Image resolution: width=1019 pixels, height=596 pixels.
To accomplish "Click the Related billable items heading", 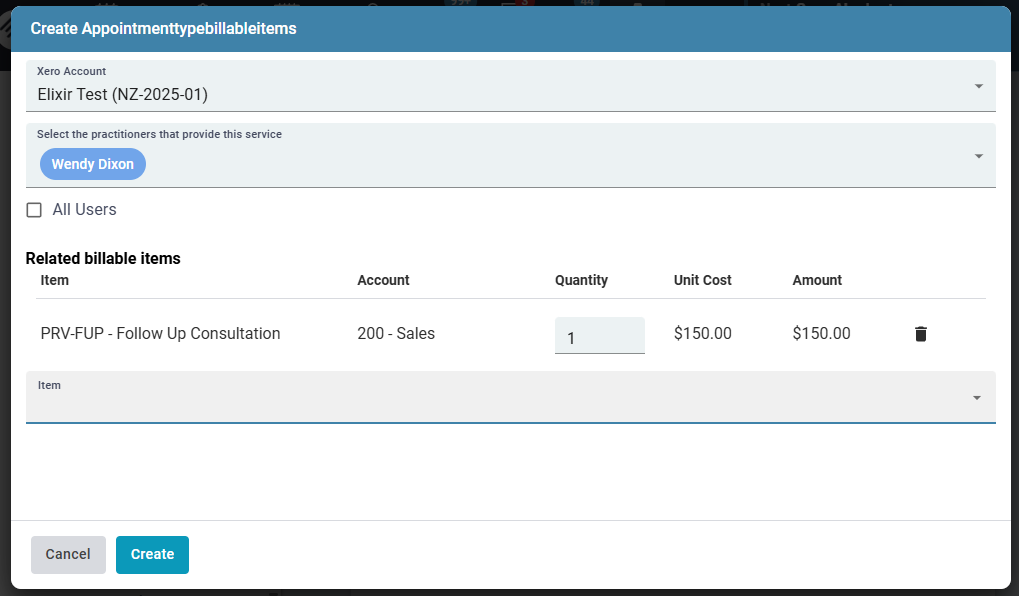I will click(103, 258).
